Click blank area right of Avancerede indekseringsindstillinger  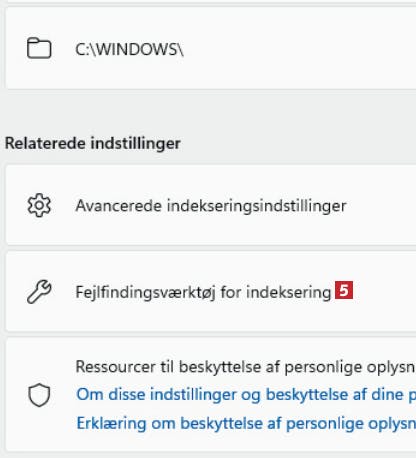pos(382,205)
